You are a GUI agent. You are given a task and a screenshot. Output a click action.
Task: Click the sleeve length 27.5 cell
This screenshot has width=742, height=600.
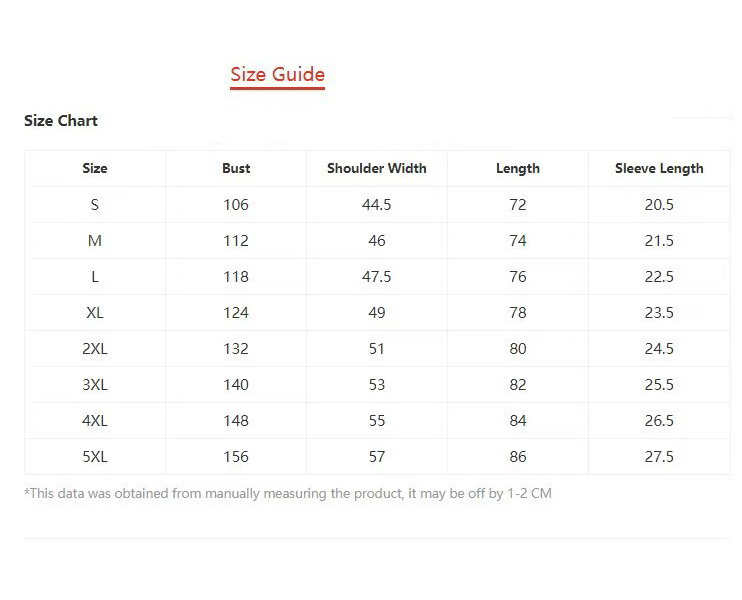[659, 457]
